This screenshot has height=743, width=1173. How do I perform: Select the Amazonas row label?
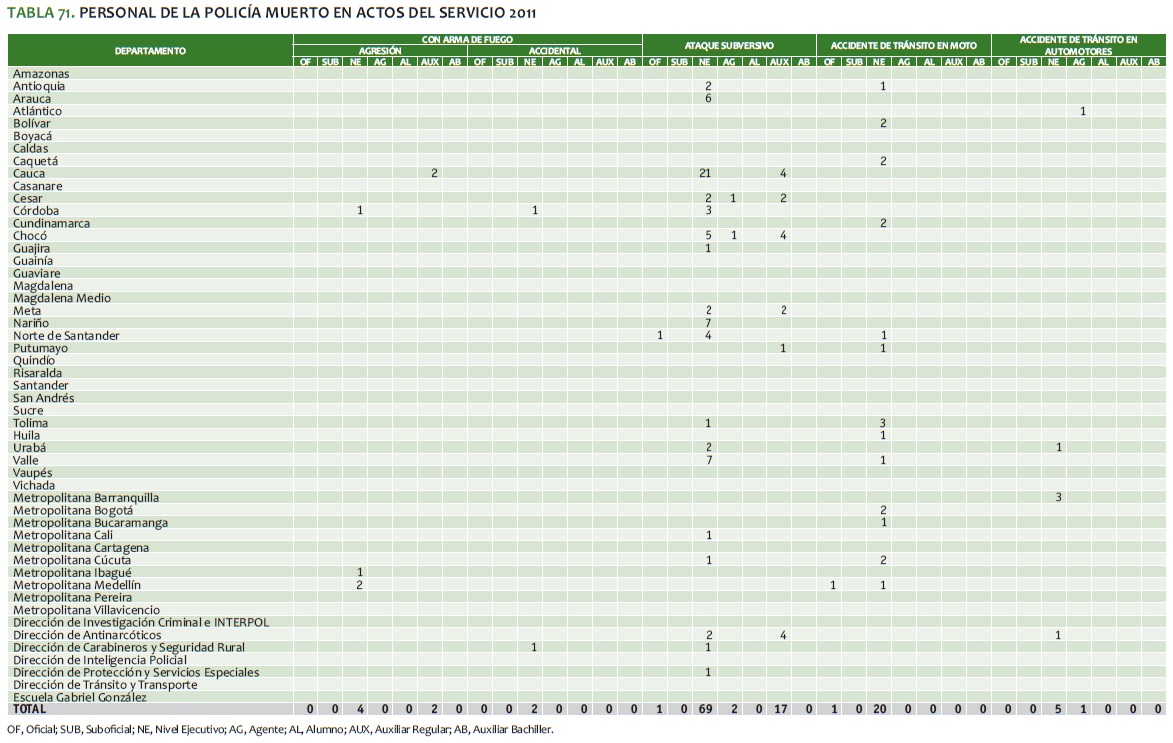pos(41,73)
